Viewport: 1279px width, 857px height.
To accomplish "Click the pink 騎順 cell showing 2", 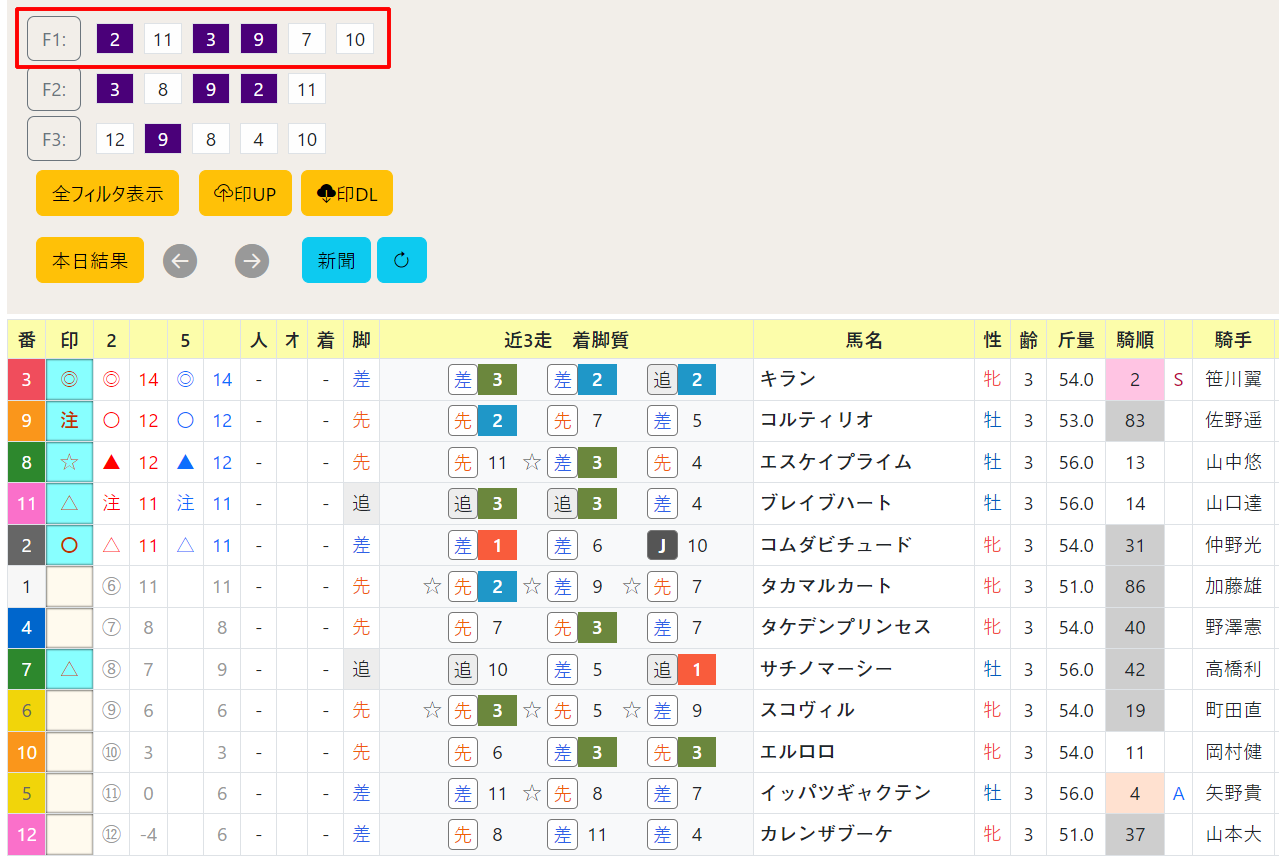I will pyautogui.click(x=1135, y=380).
